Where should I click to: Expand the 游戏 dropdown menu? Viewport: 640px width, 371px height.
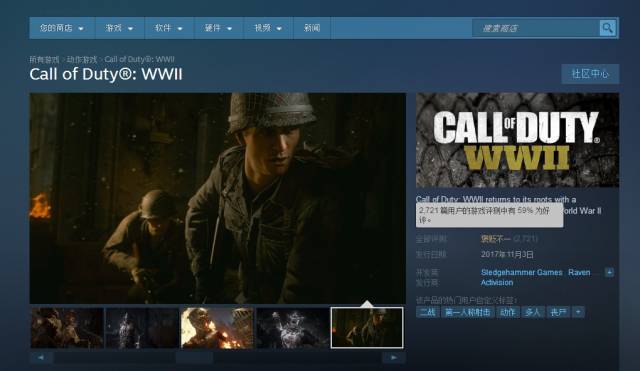point(120,28)
